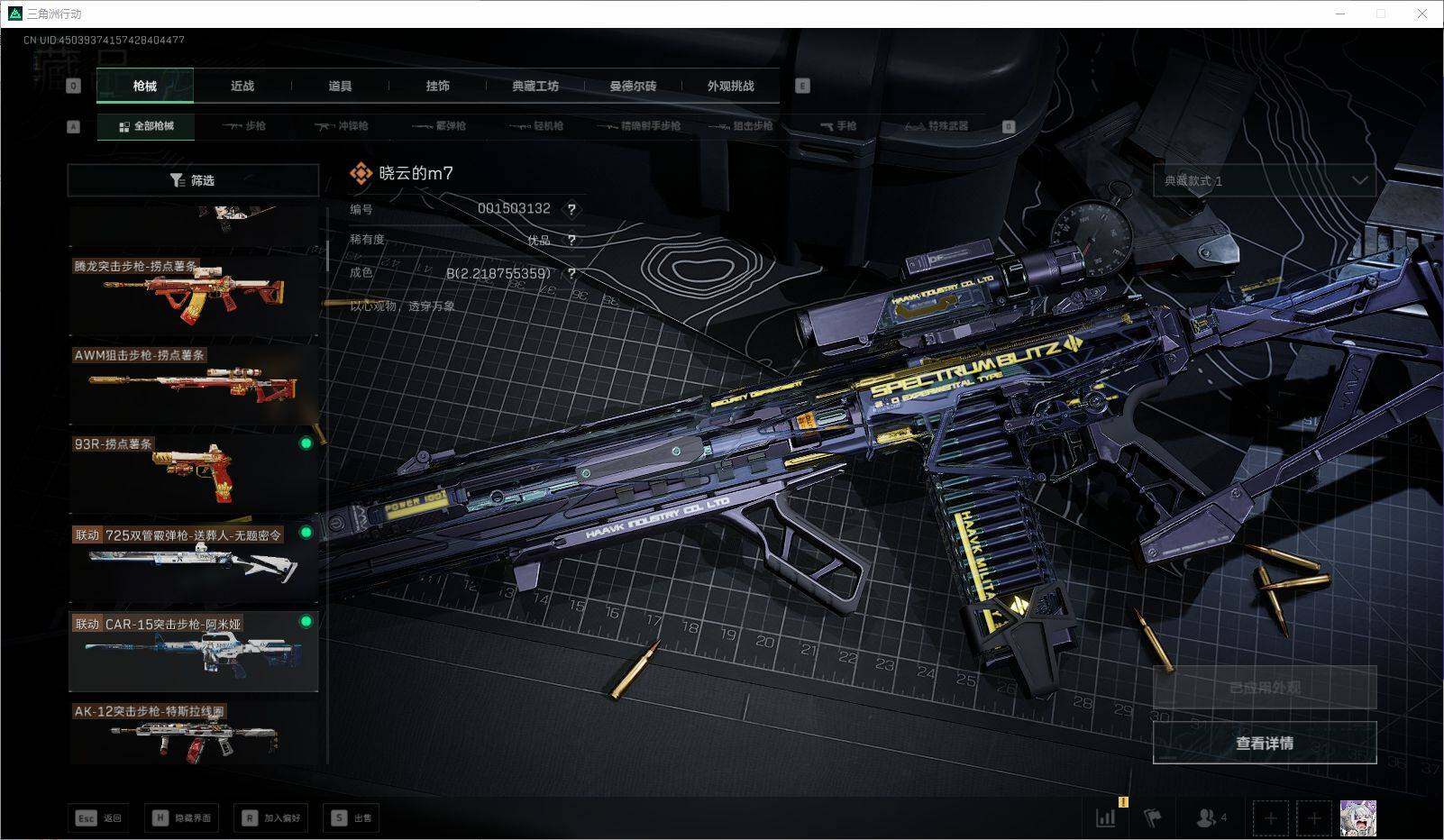The image size is (1444, 840).
Task: Click the orange diamond icon by 晓云的m7
Action: 361,173
